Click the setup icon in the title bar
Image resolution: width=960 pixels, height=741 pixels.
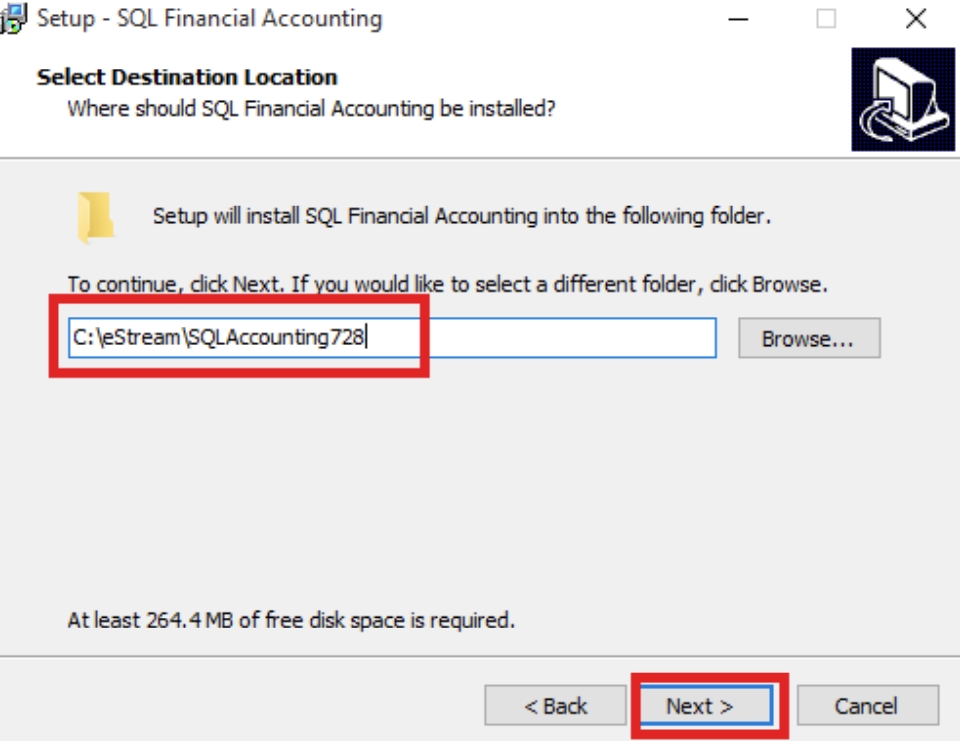pos(13,18)
